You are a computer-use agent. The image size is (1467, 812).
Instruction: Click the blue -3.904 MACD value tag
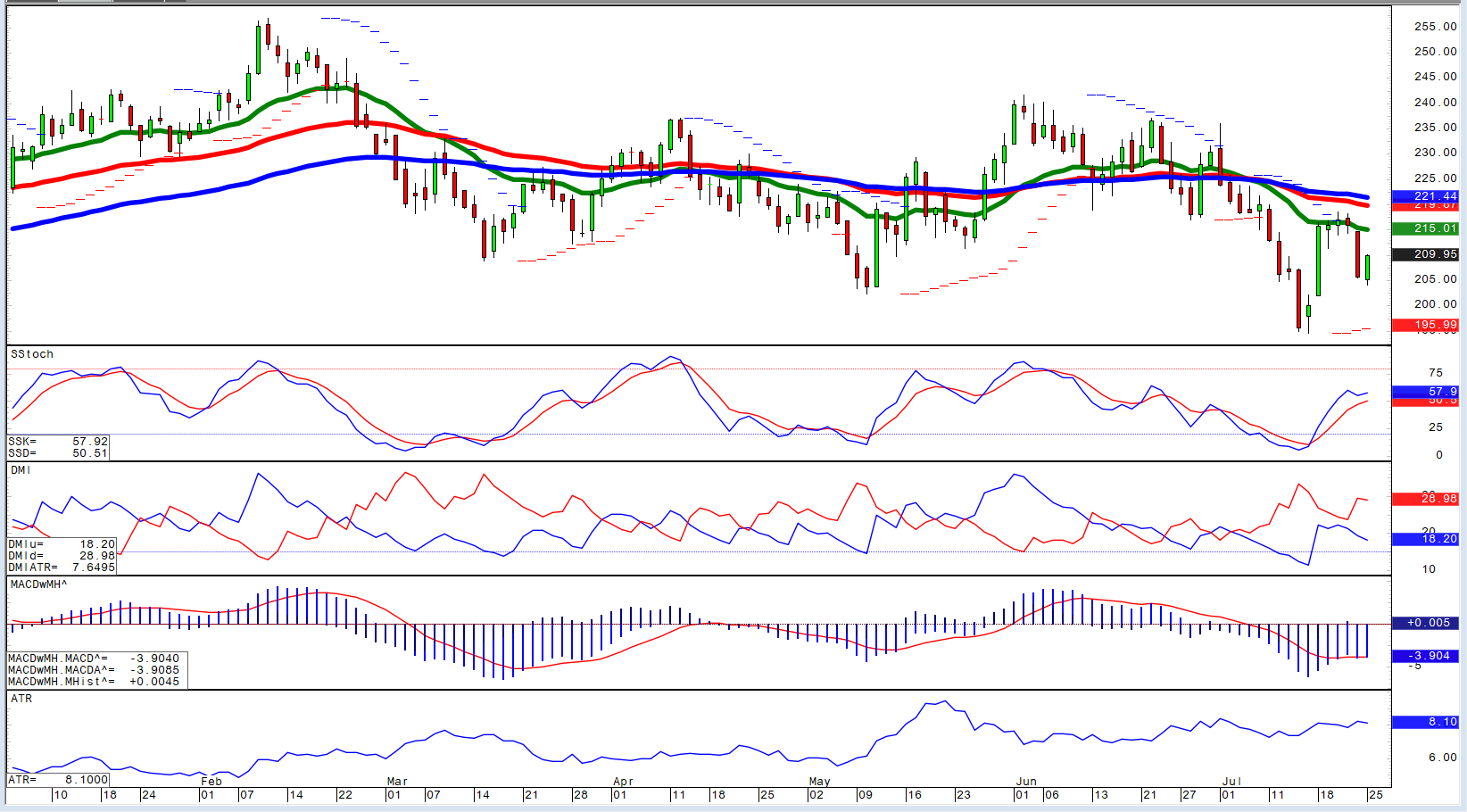1425,656
